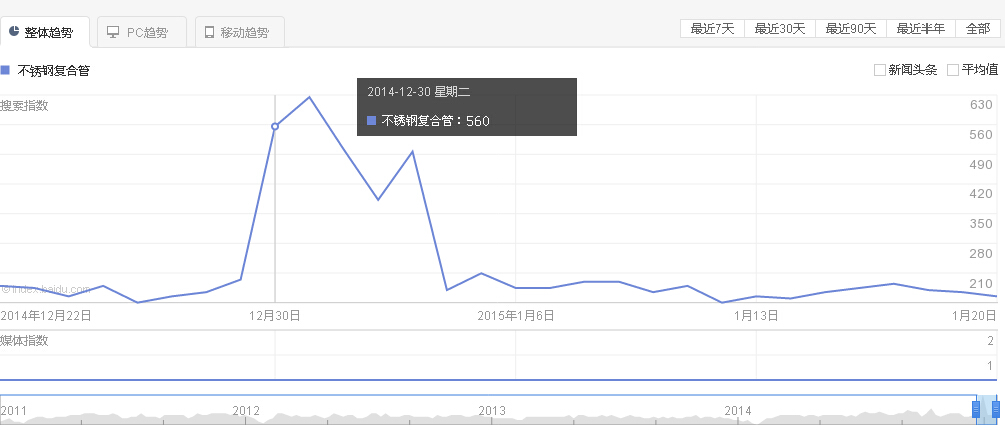Image resolution: width=1005 pixels, height=430 pixels.
Task: Select the 最近30天 time range
Action: pyautogui.click(x=780, y=28)
